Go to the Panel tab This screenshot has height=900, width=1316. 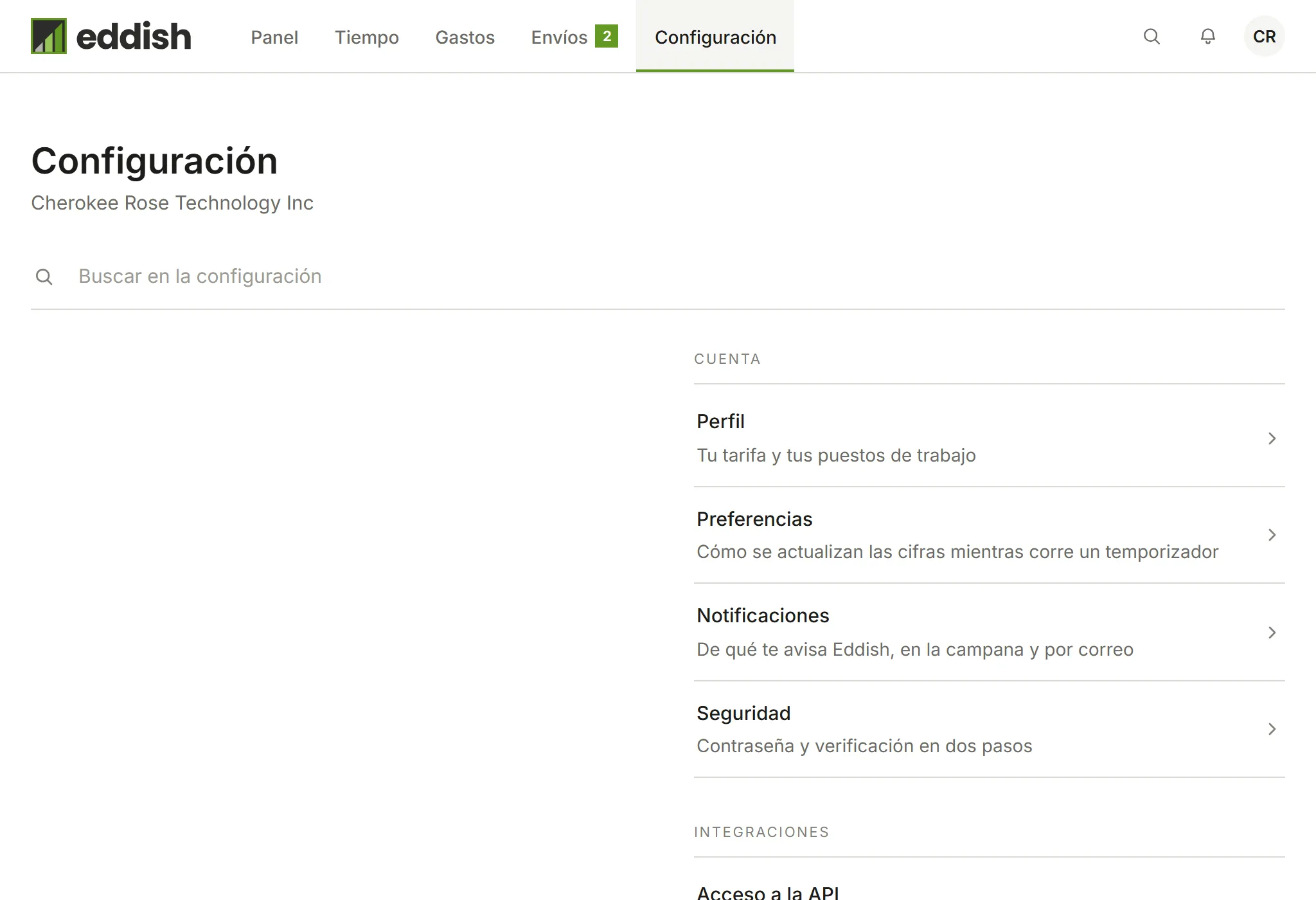coord(274,37)
